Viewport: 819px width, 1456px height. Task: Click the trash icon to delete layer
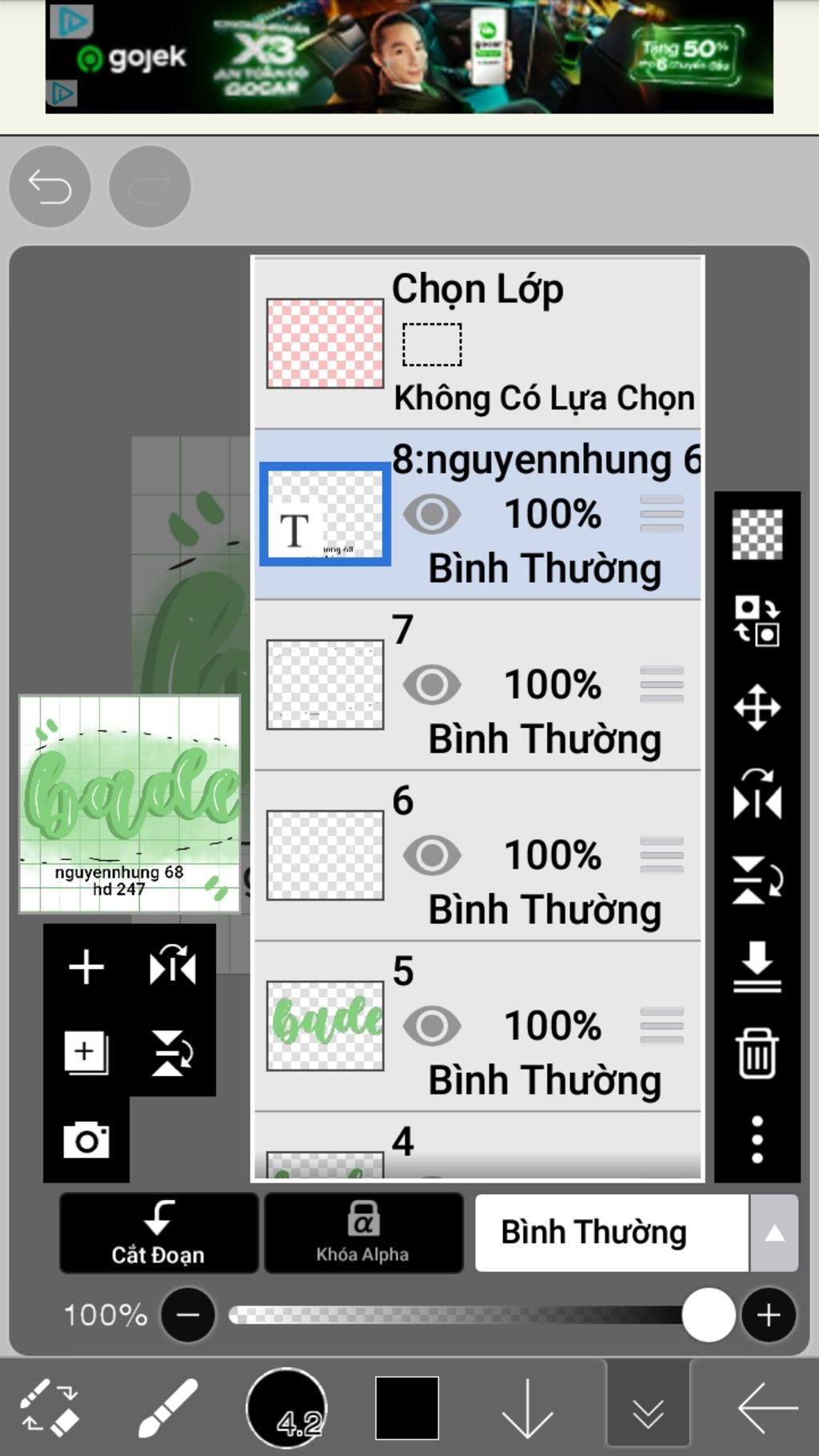(757, 1054)
